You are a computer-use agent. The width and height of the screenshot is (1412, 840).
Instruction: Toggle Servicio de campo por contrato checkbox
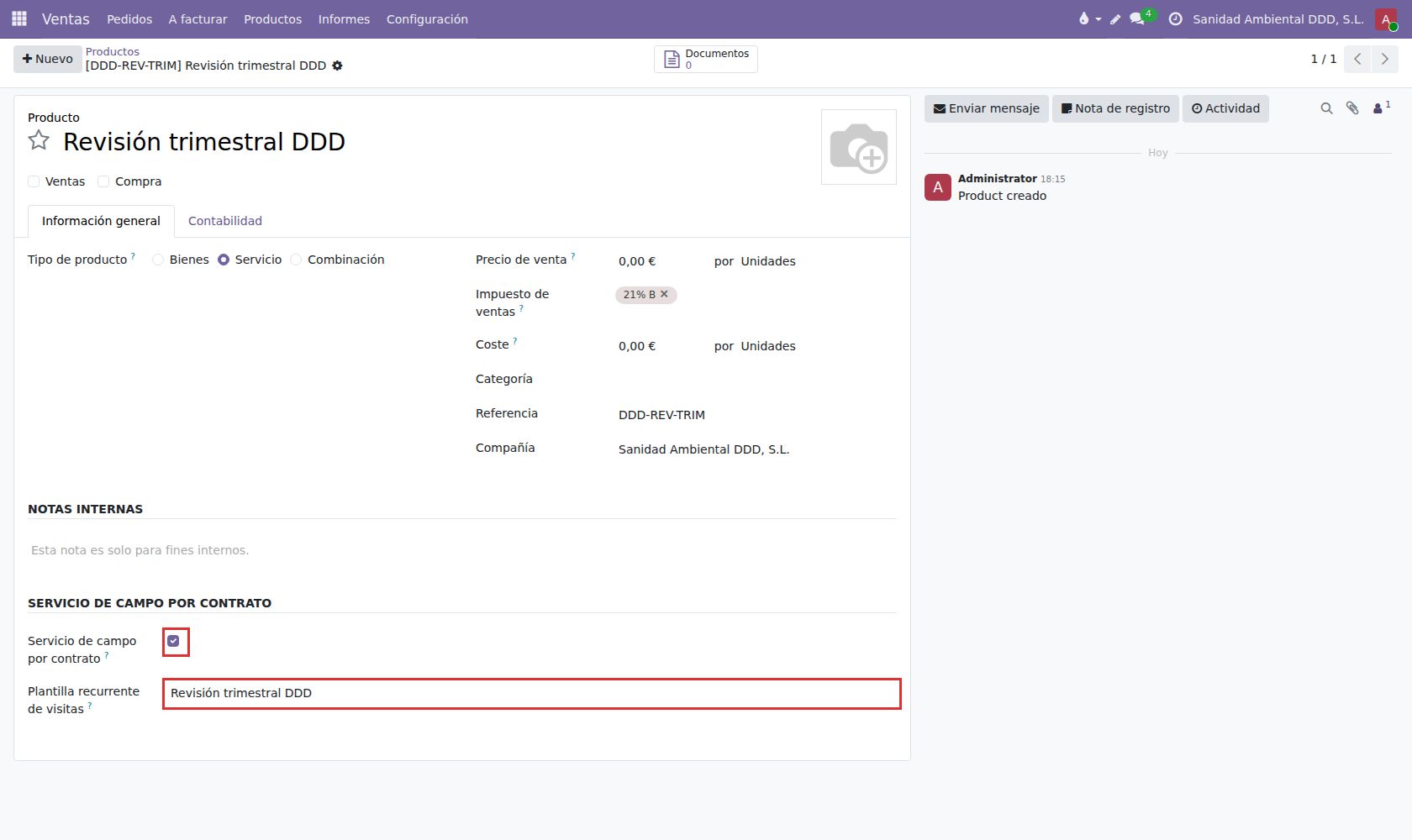173,641
